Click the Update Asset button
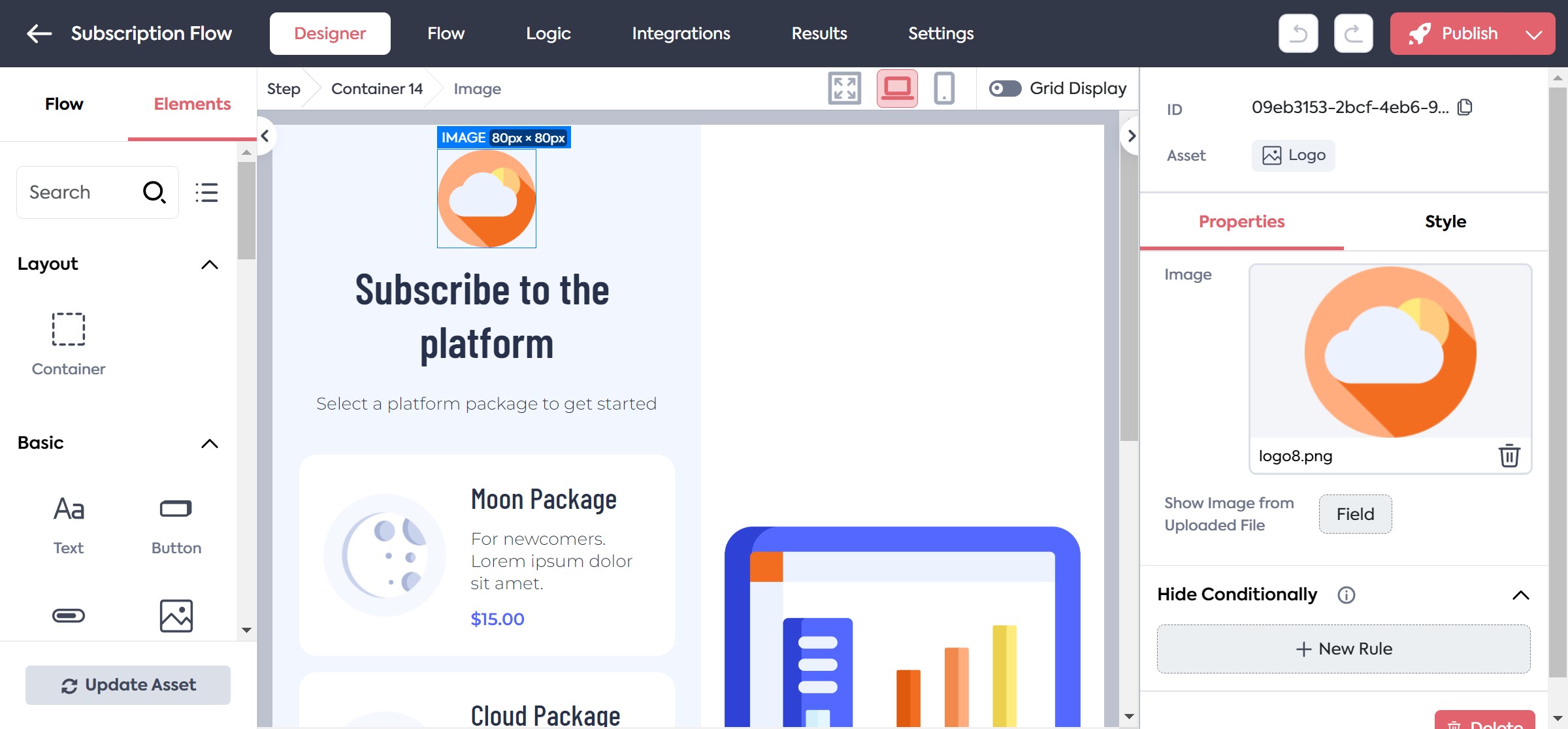The height and width of the screenshot is (729, 1568). [128, 685]
